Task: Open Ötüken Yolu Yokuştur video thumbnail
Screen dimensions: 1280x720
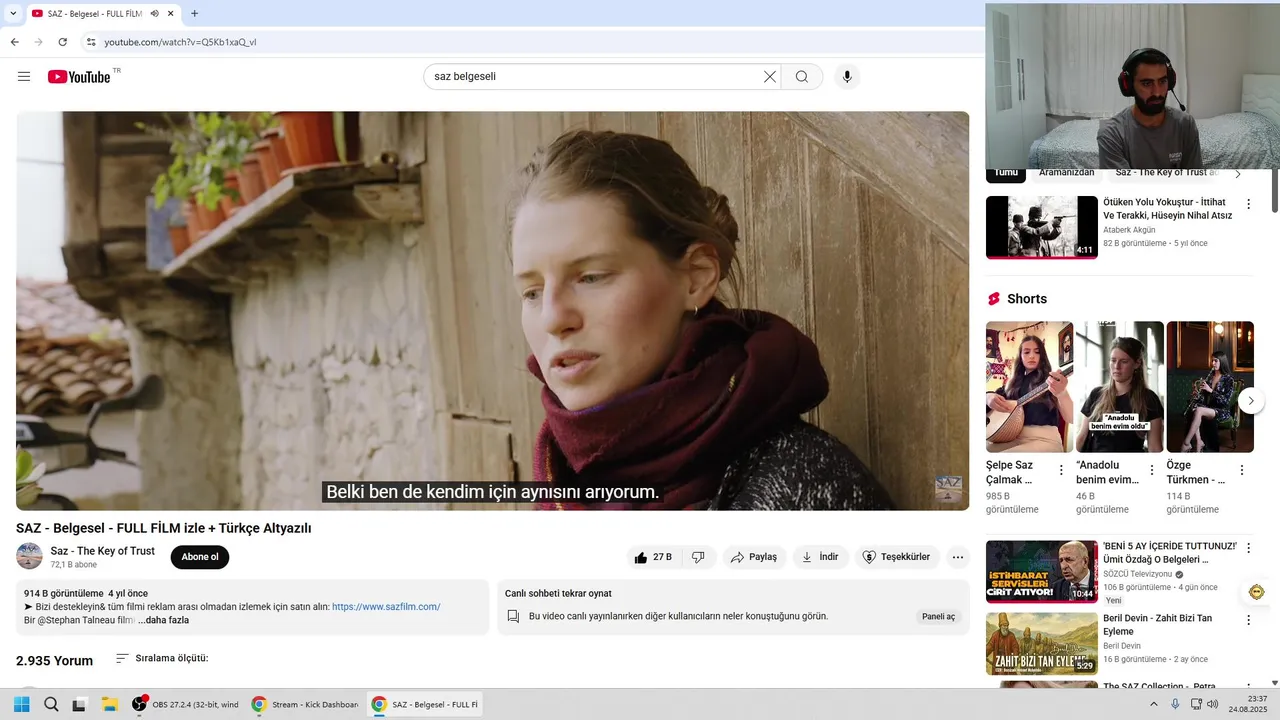Action: pyautogui.click(x=1042, y=227)
